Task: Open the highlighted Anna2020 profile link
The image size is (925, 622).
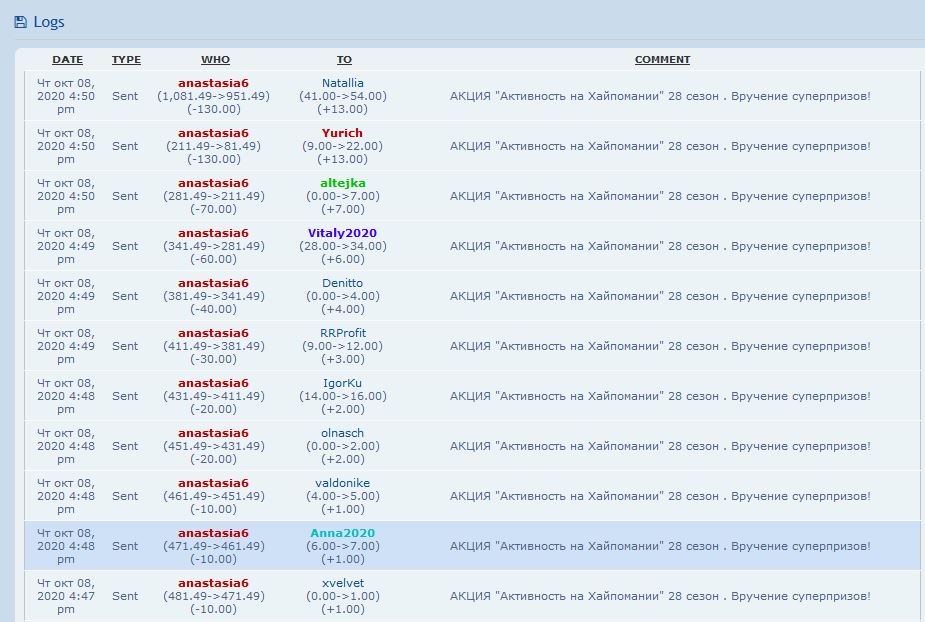Action: [343, 533]
